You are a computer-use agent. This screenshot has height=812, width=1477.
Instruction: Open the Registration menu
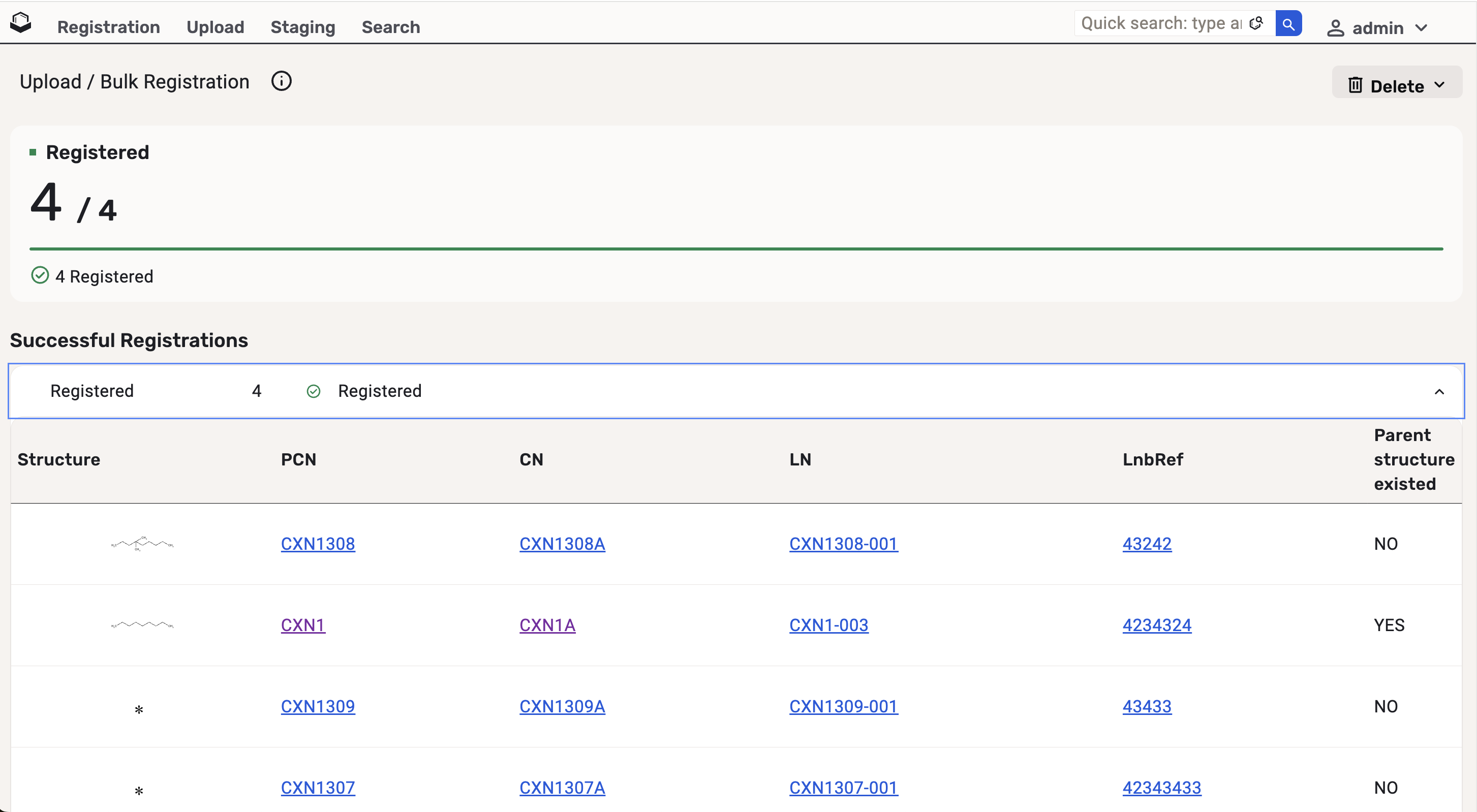(108, 27)
